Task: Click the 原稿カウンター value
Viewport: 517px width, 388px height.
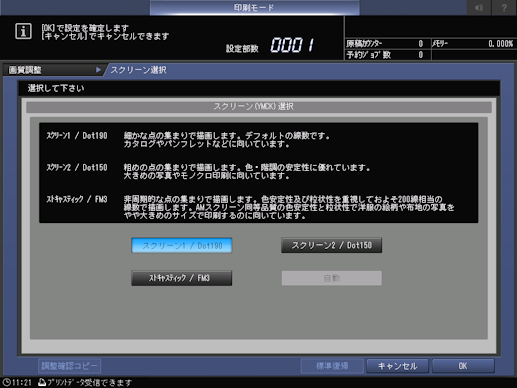Action: (421, 44)
